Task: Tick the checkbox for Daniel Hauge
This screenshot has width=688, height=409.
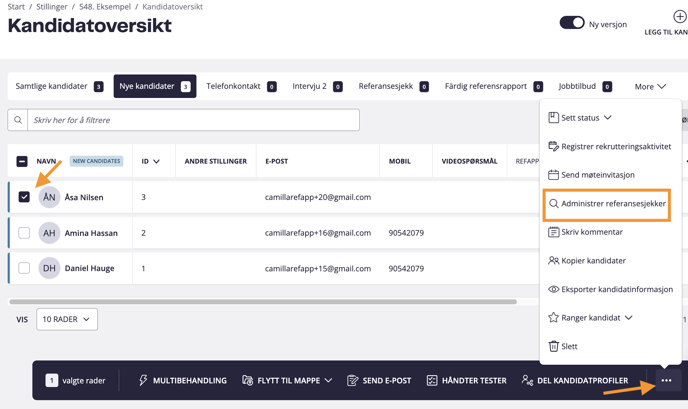Action: pyautogui.click(x=24, y=268)
